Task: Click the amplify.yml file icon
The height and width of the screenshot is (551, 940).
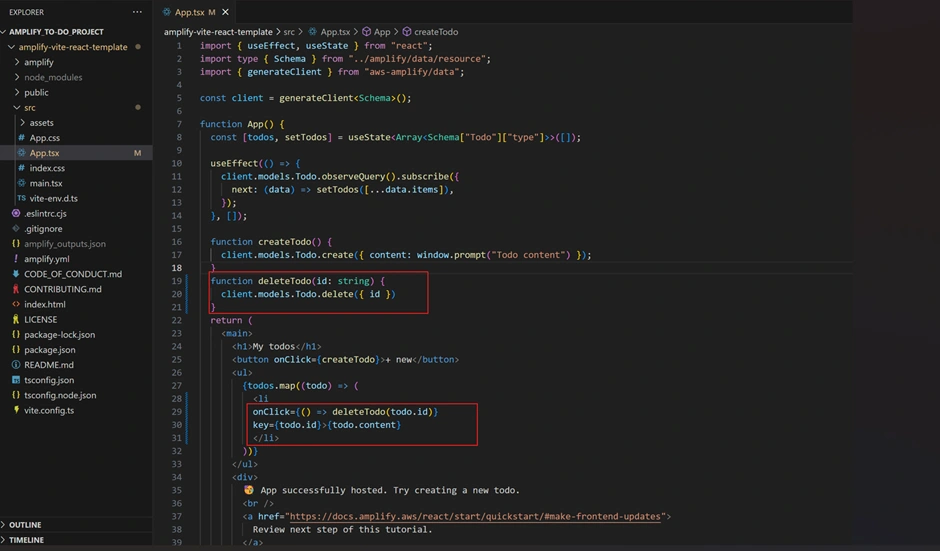Action: pos(16,259)
